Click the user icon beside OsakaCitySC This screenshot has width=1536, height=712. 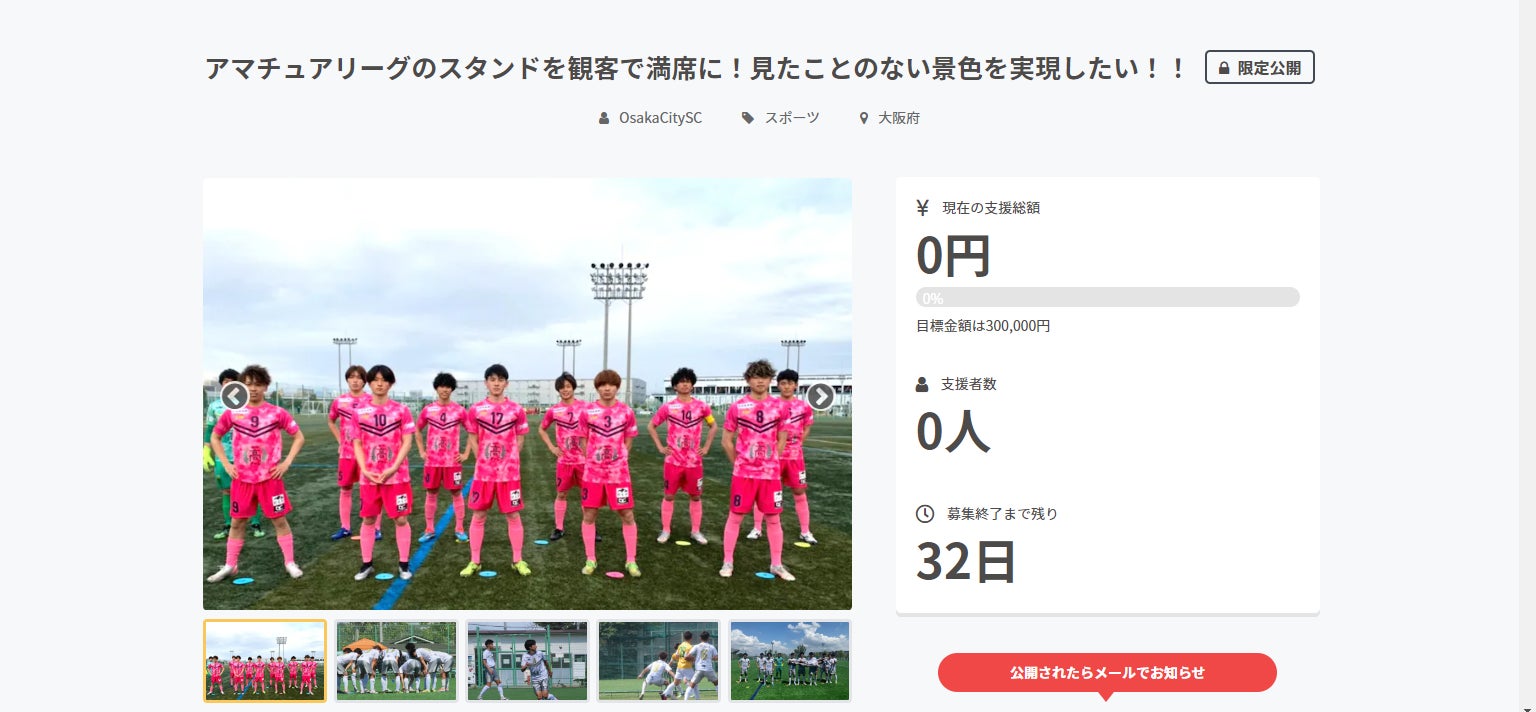604,118
